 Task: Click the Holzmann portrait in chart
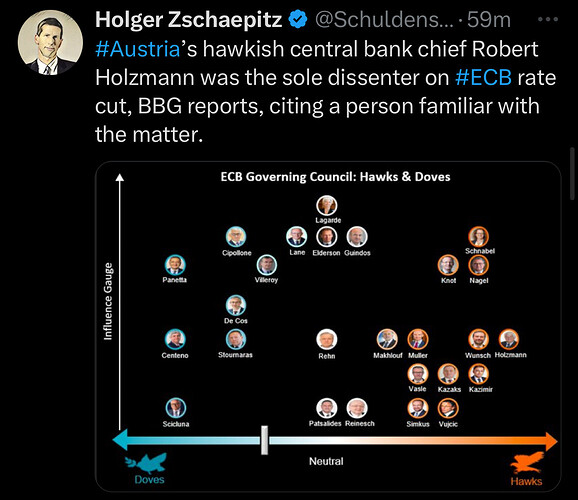(509, 339)
